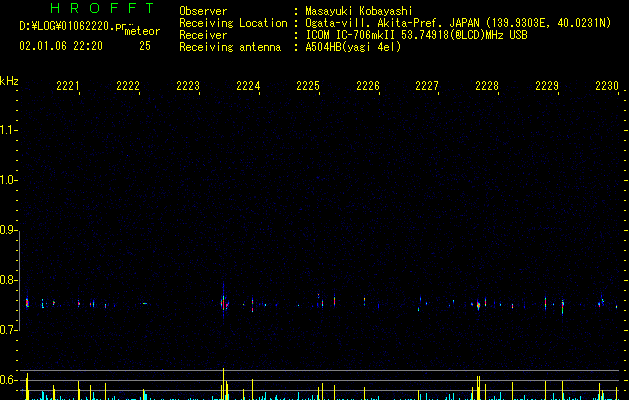This screenshot has width=629, height=400.
Task: Click the 2226 time marker
Action: pyautogui.click(x=368, y=86)
